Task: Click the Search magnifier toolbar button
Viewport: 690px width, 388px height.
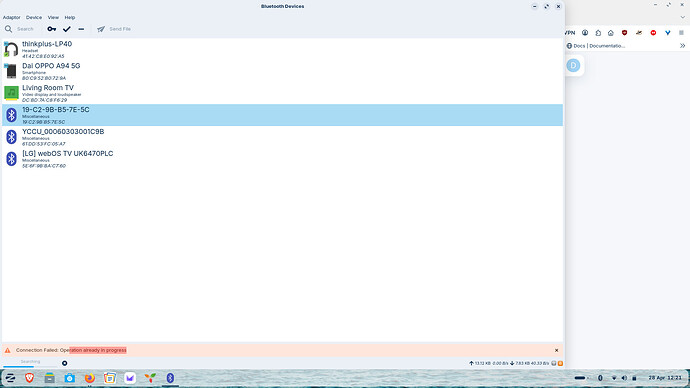Action: [19, 29]
